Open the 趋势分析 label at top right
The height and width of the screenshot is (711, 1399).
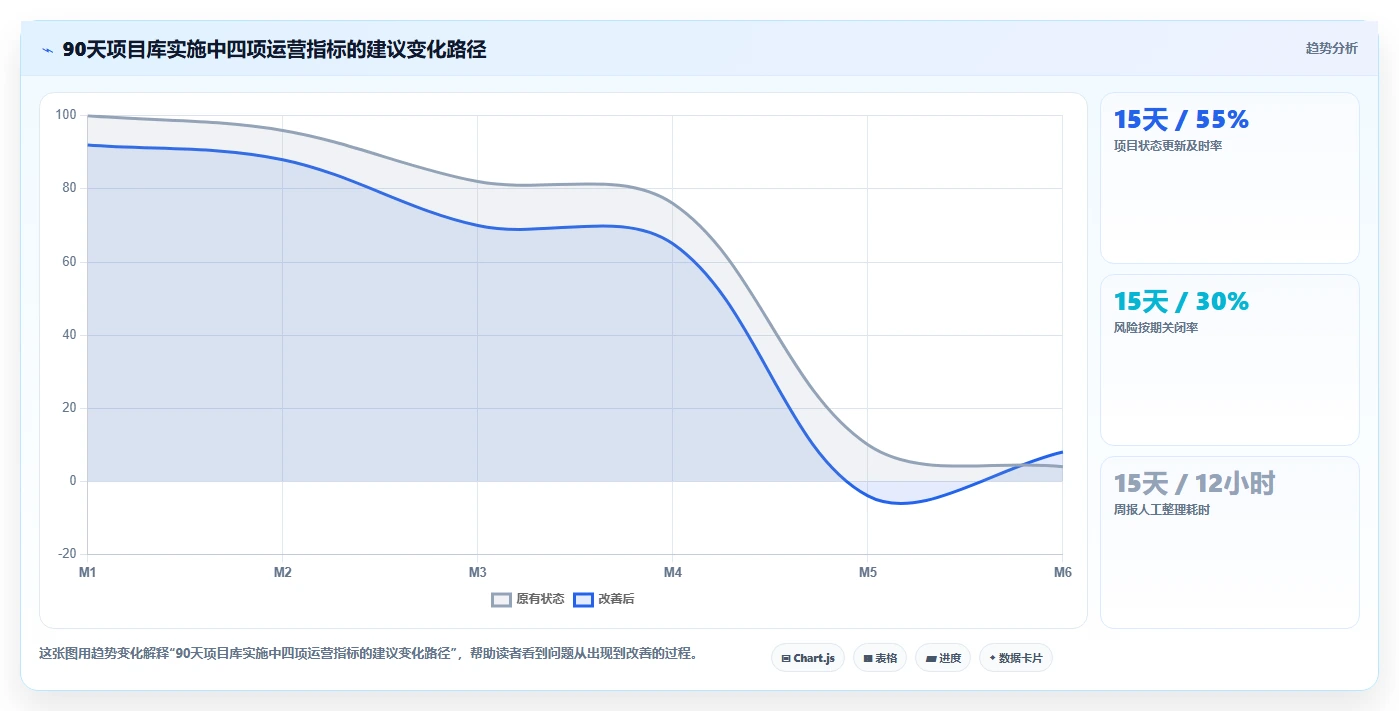click(1331, 48)
